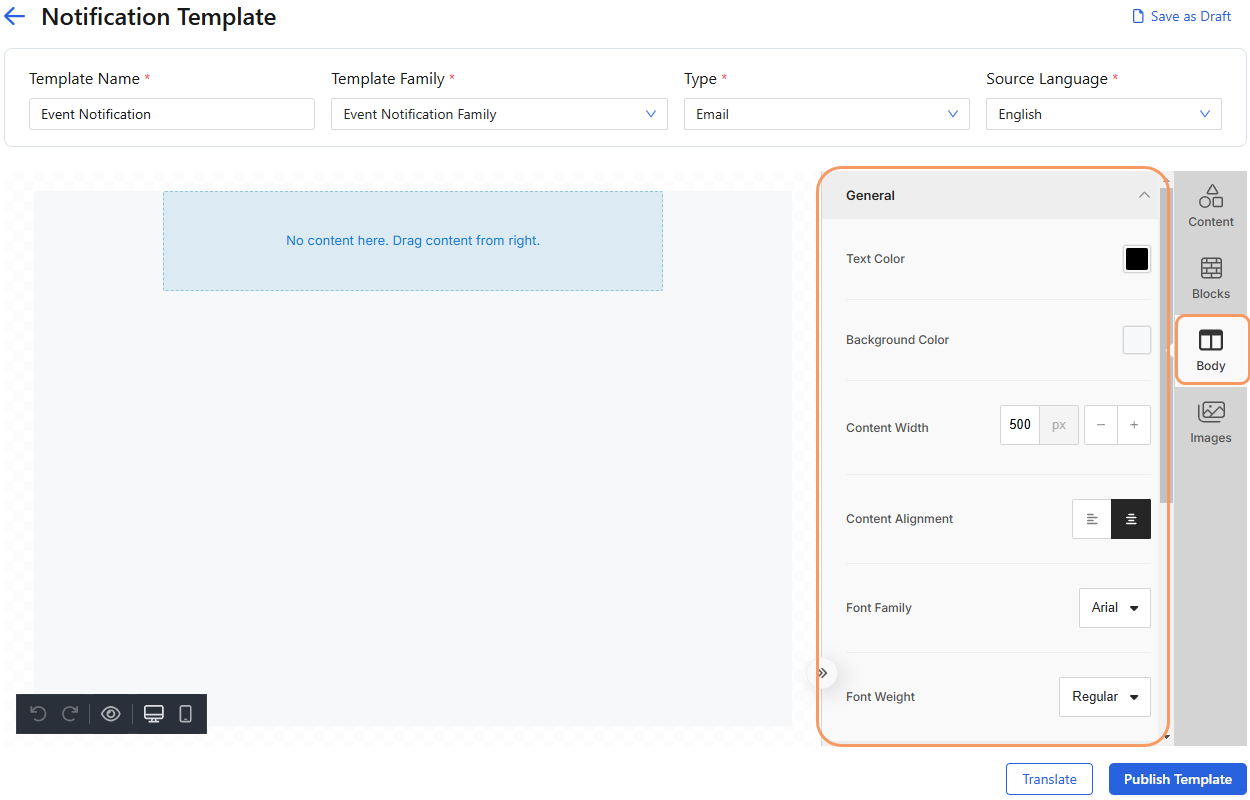Image resolution: width=1250 pixels, height=800 pixels.
Task: Select left content alignment
Action: pyautogui.click(x=1092, y=519)
